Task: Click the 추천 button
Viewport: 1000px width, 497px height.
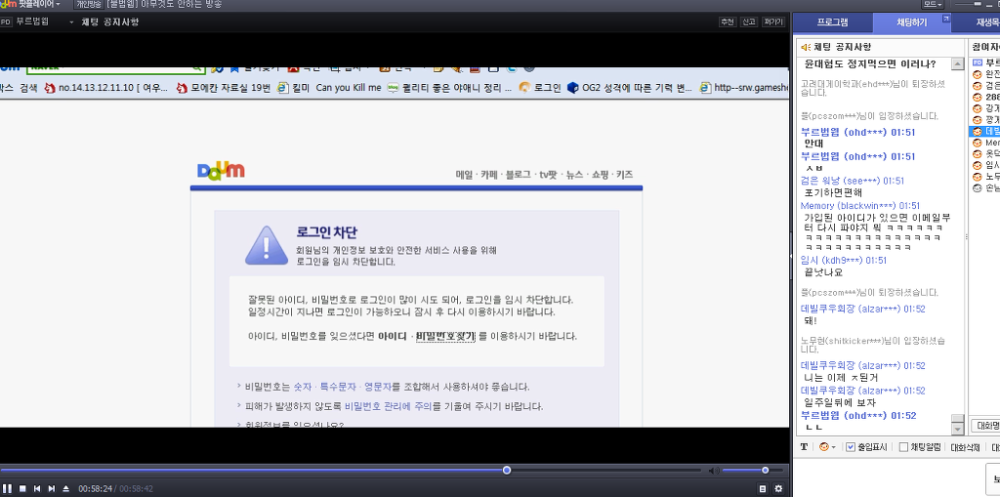Action: pyautogui.click(x=727, y=22)
